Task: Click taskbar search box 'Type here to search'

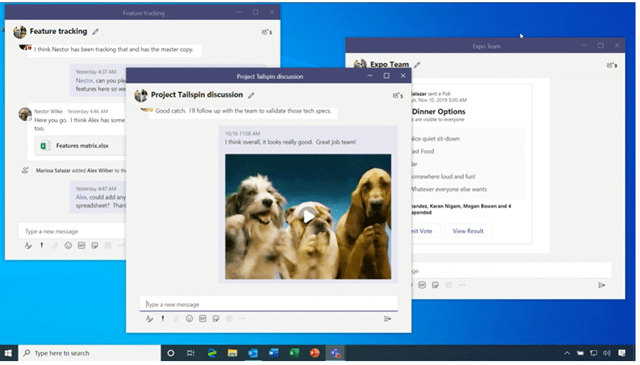Action: (90, 353)
